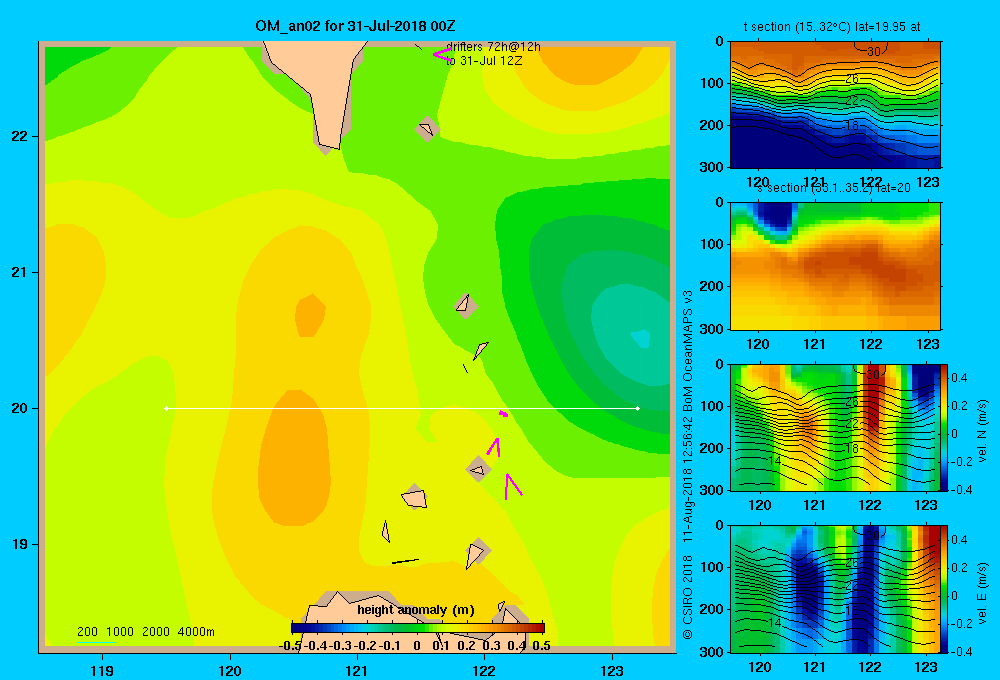Click the 14 contour label in vel. N panel

774,461
